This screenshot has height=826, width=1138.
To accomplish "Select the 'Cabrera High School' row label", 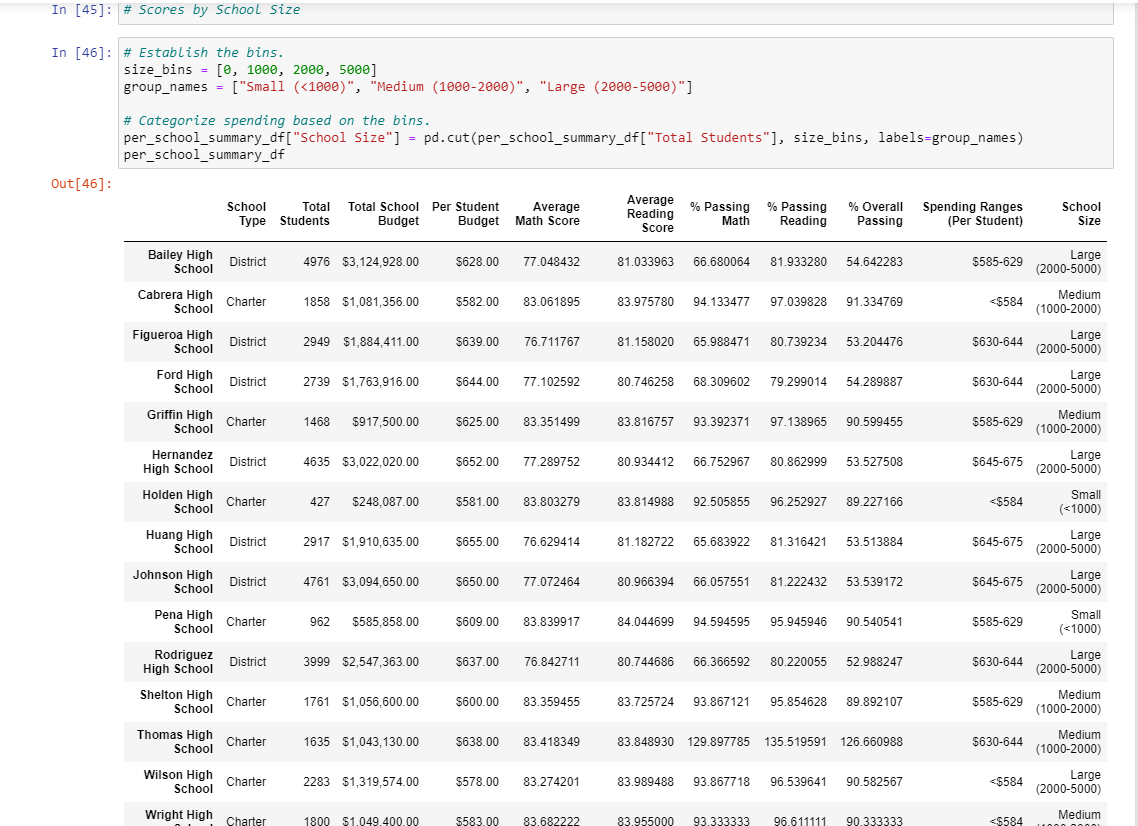I will pyautogui.click(x=175, y=302).
